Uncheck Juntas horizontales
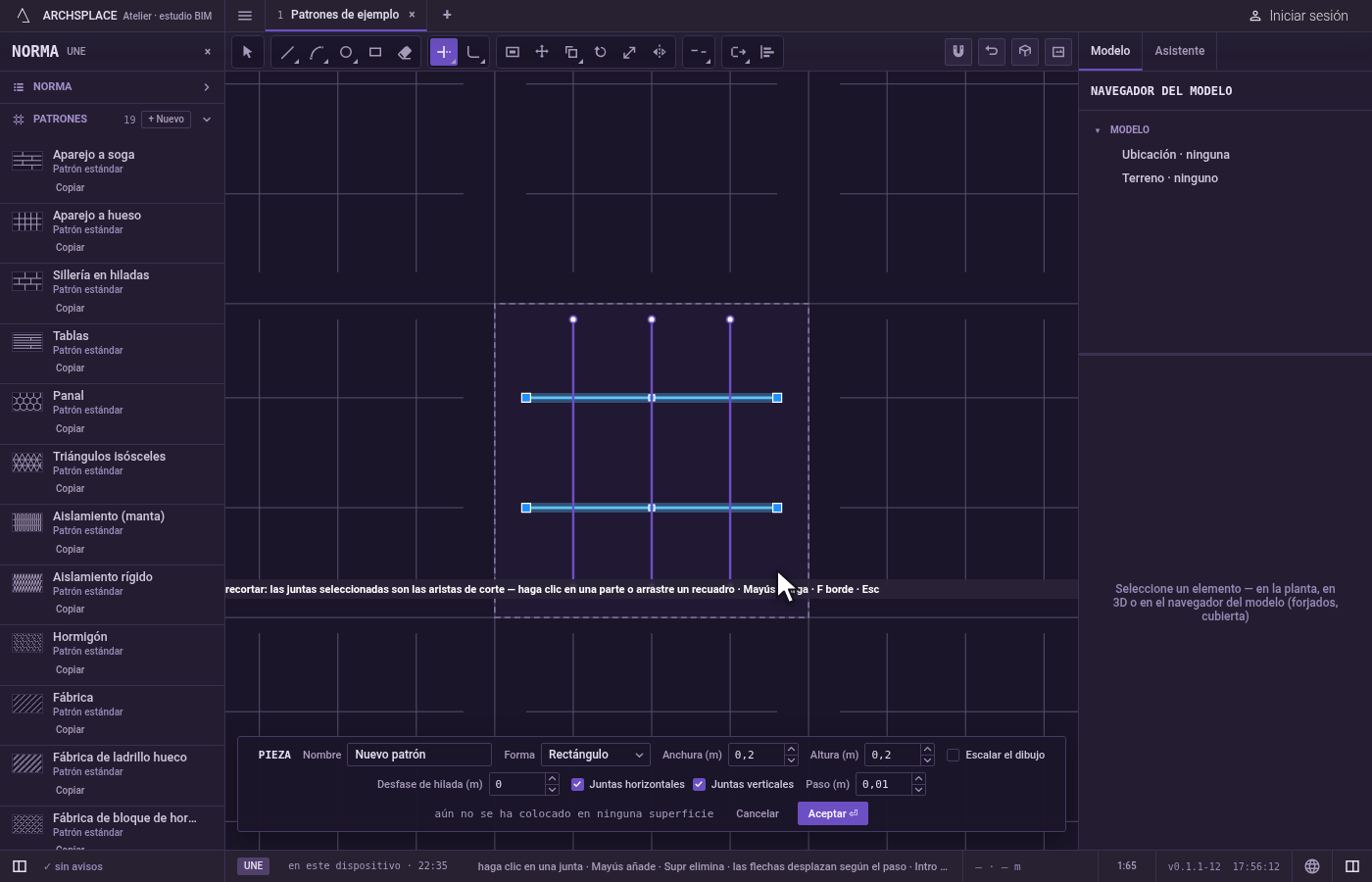Image resolution: width=1372 pixels, height=882 pixels. click(577, 784)
